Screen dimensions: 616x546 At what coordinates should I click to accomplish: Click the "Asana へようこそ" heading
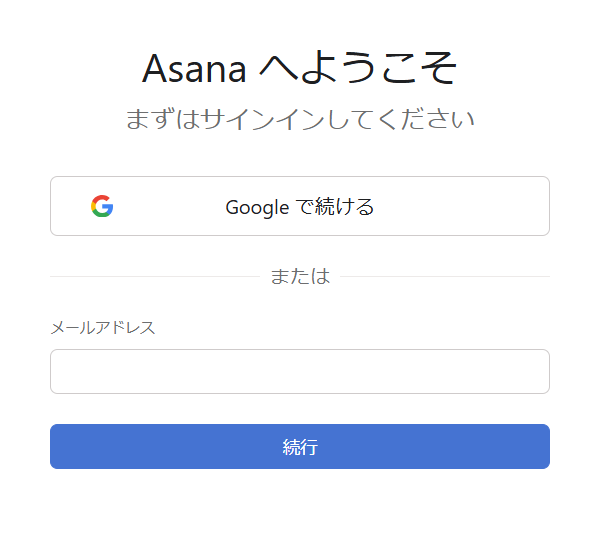(x=300, y=68)
